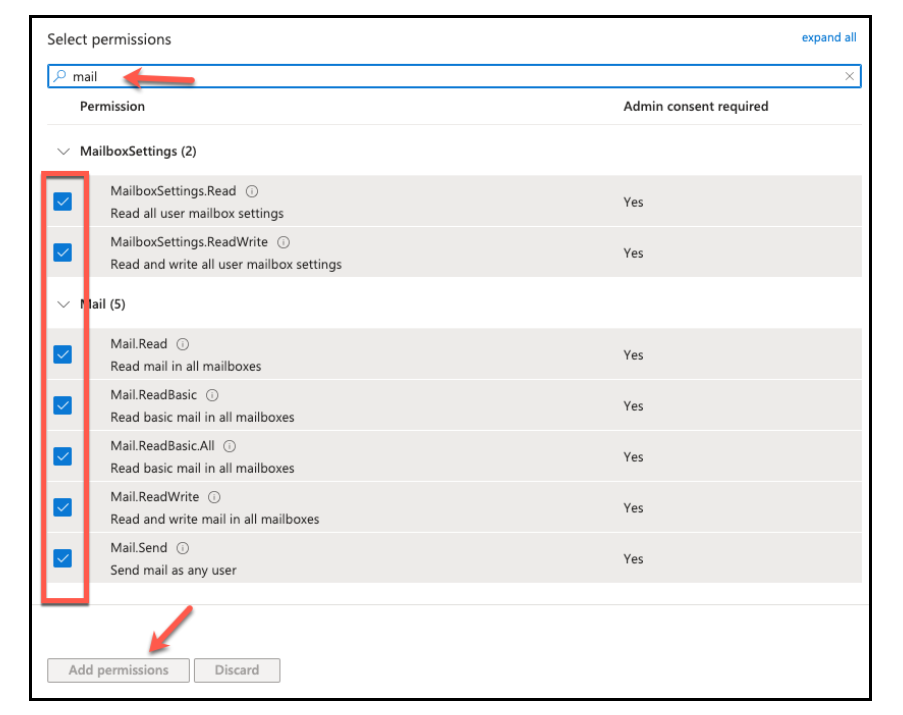Click the expand all link

(x=829, y=37)
